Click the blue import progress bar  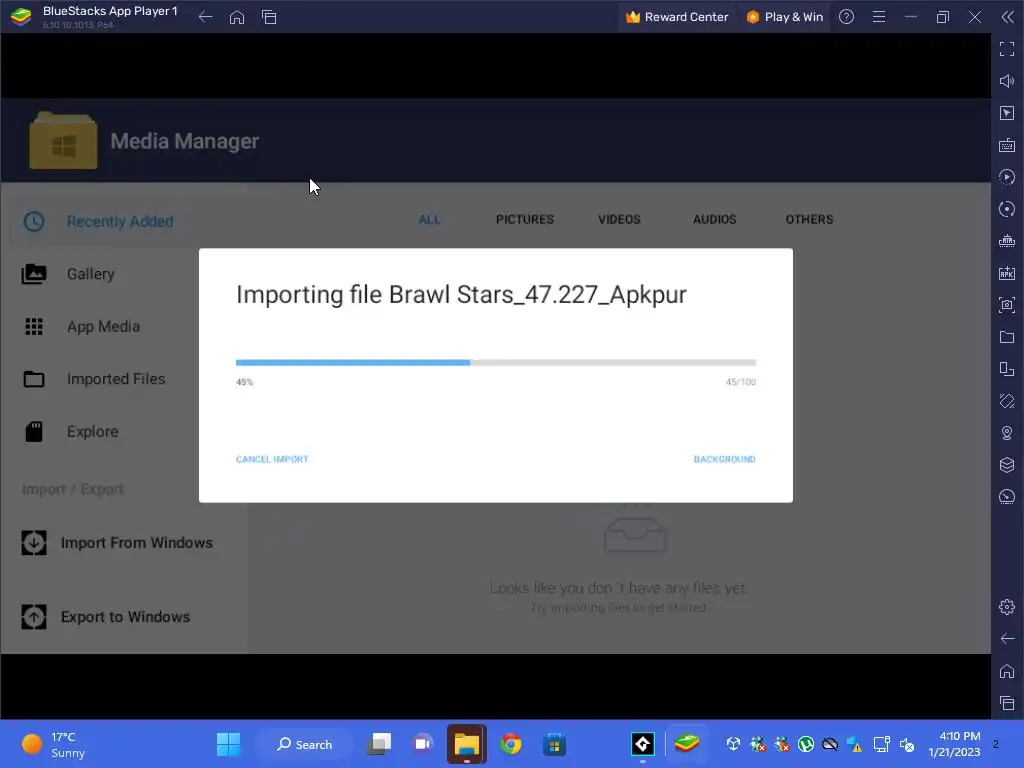tap(496, 362)
